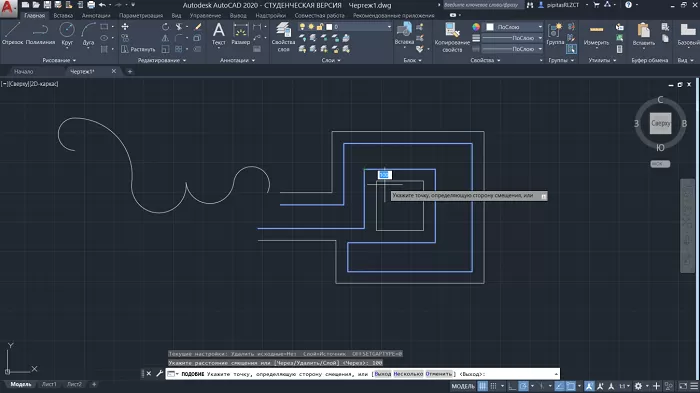This screenshot has height=393, width=700.
Task: Click the dynamic input distance field
Action: coord(384,175)
